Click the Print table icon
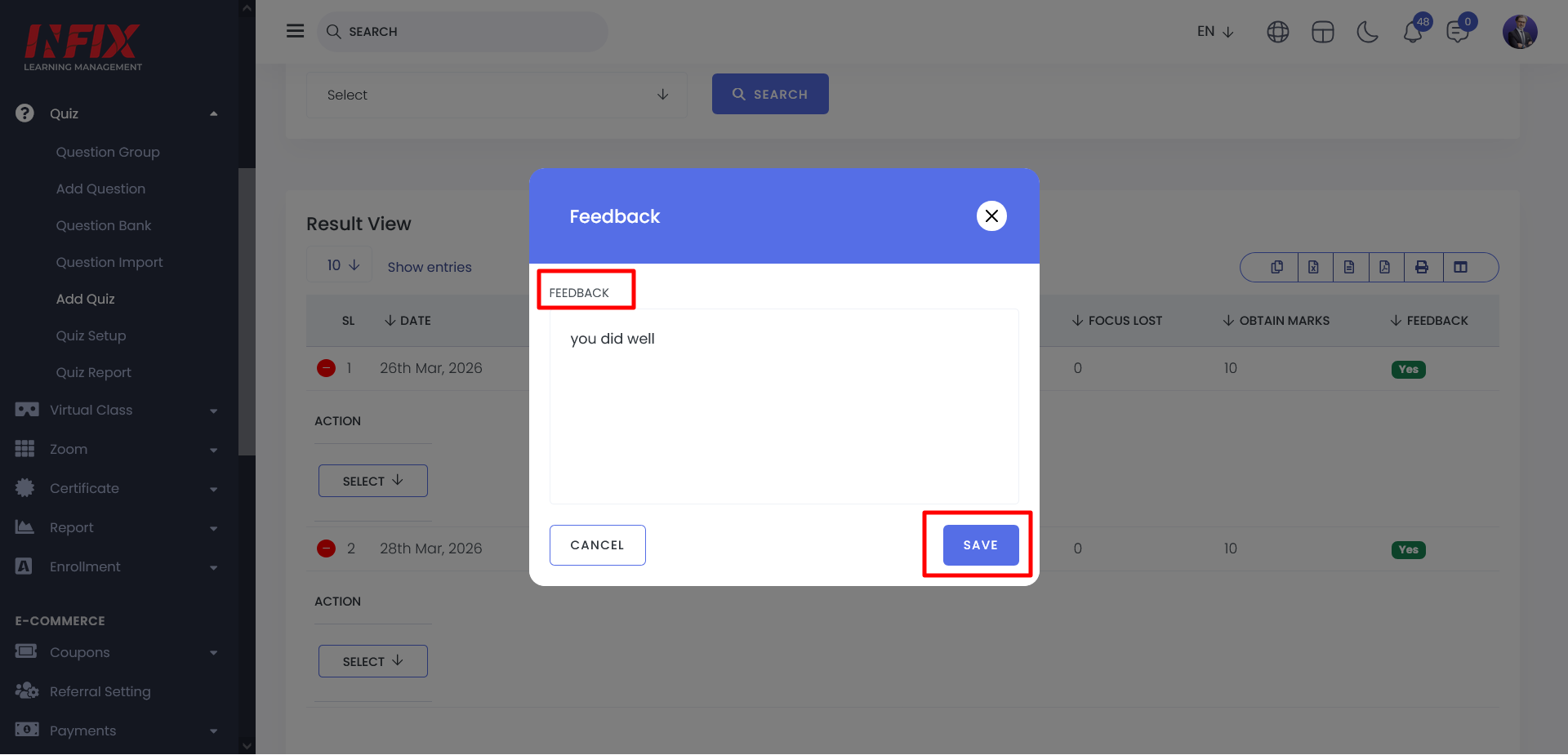 [1422, 267]
